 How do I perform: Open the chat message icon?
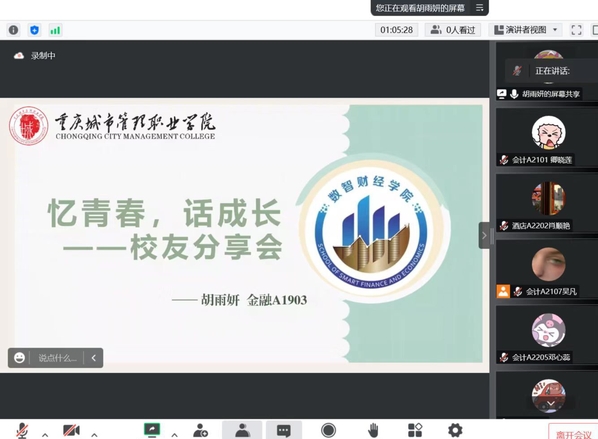pos(283,430)
